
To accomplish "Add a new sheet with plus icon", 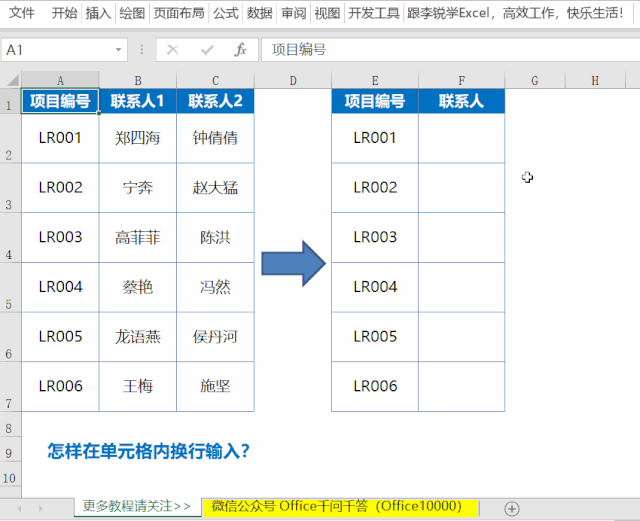I will 512,509.
